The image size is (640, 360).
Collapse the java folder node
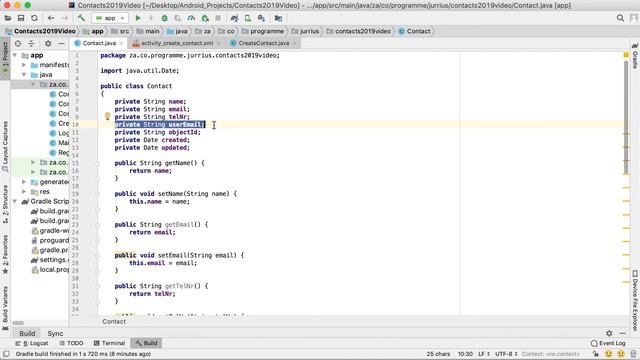[x=24, y=75]
